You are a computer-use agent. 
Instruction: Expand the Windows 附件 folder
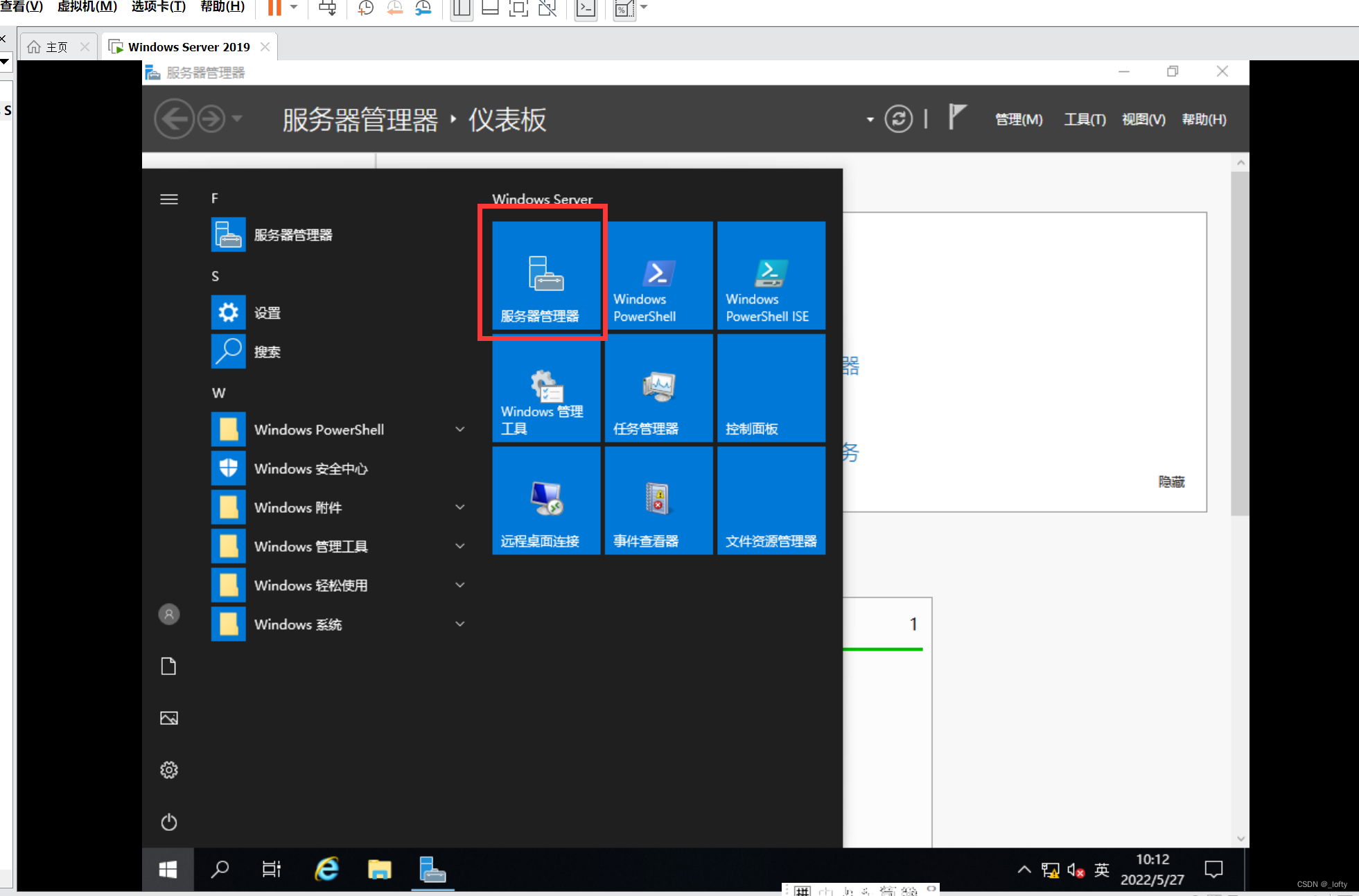click(340, 507)
